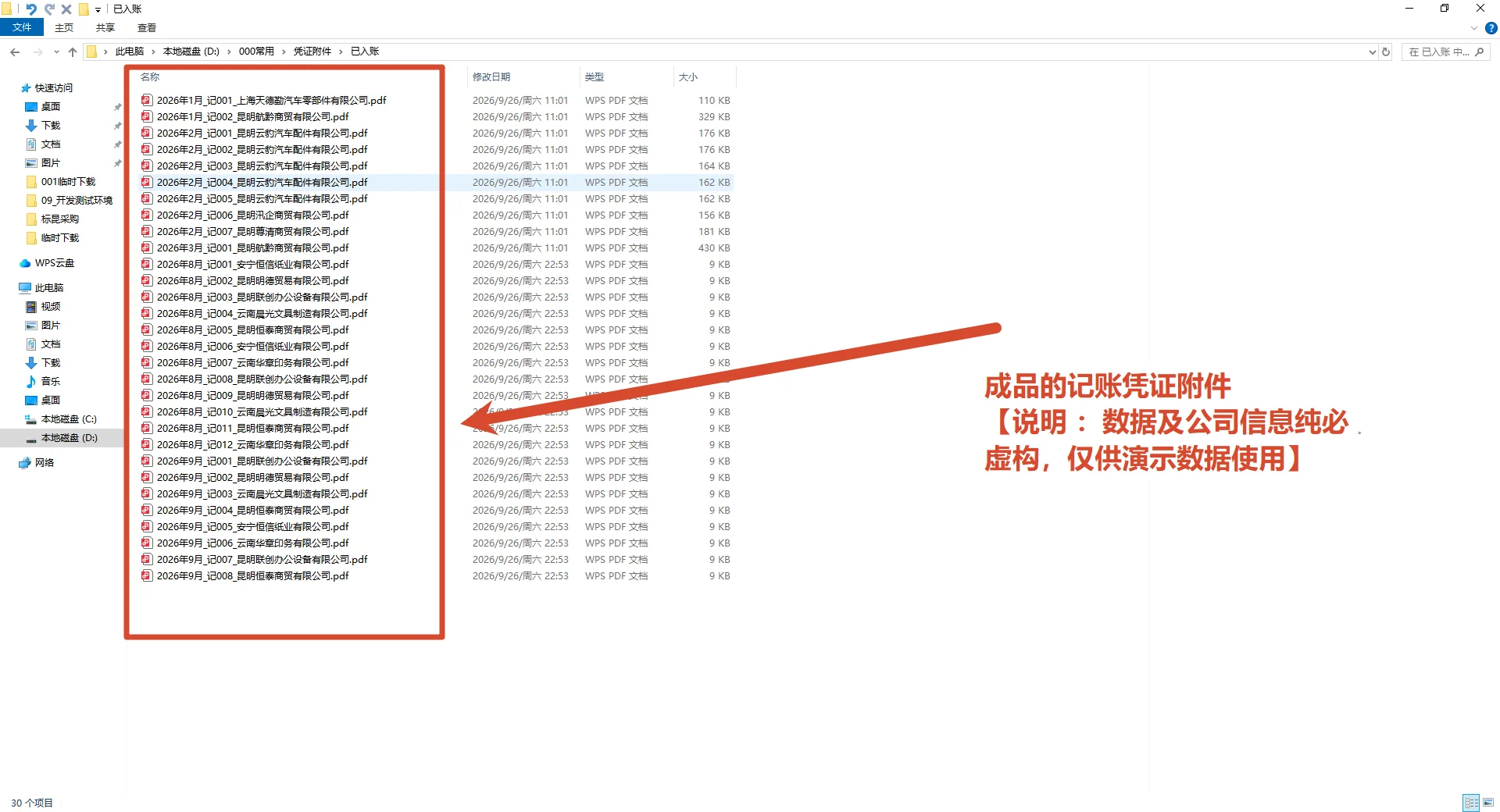Switch to the 主页 ribbon tab
This screenshot has width=1500, height=812.
[x=64, y=27]
